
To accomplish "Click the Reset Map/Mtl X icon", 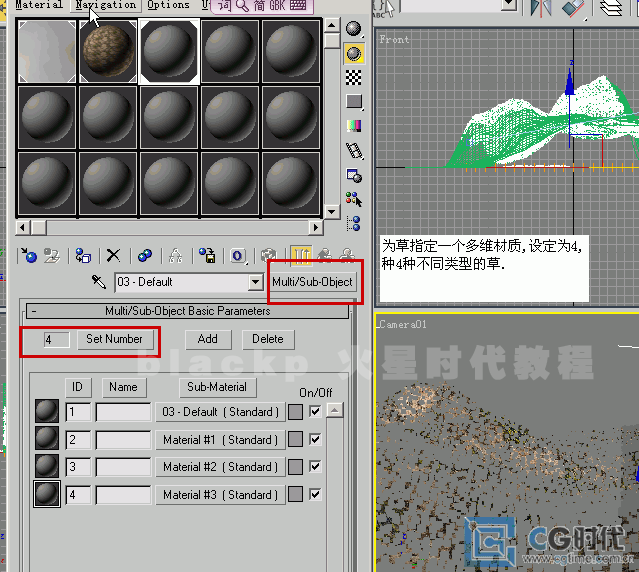I will pos(113,256).
